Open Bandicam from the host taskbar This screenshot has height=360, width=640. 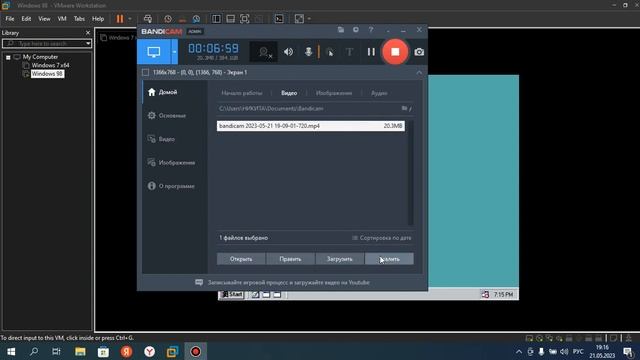(x=196, y=351)
